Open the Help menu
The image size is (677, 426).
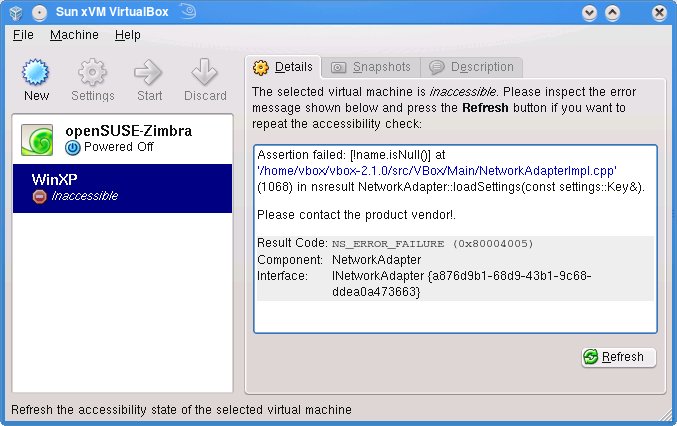click(128, 35)
